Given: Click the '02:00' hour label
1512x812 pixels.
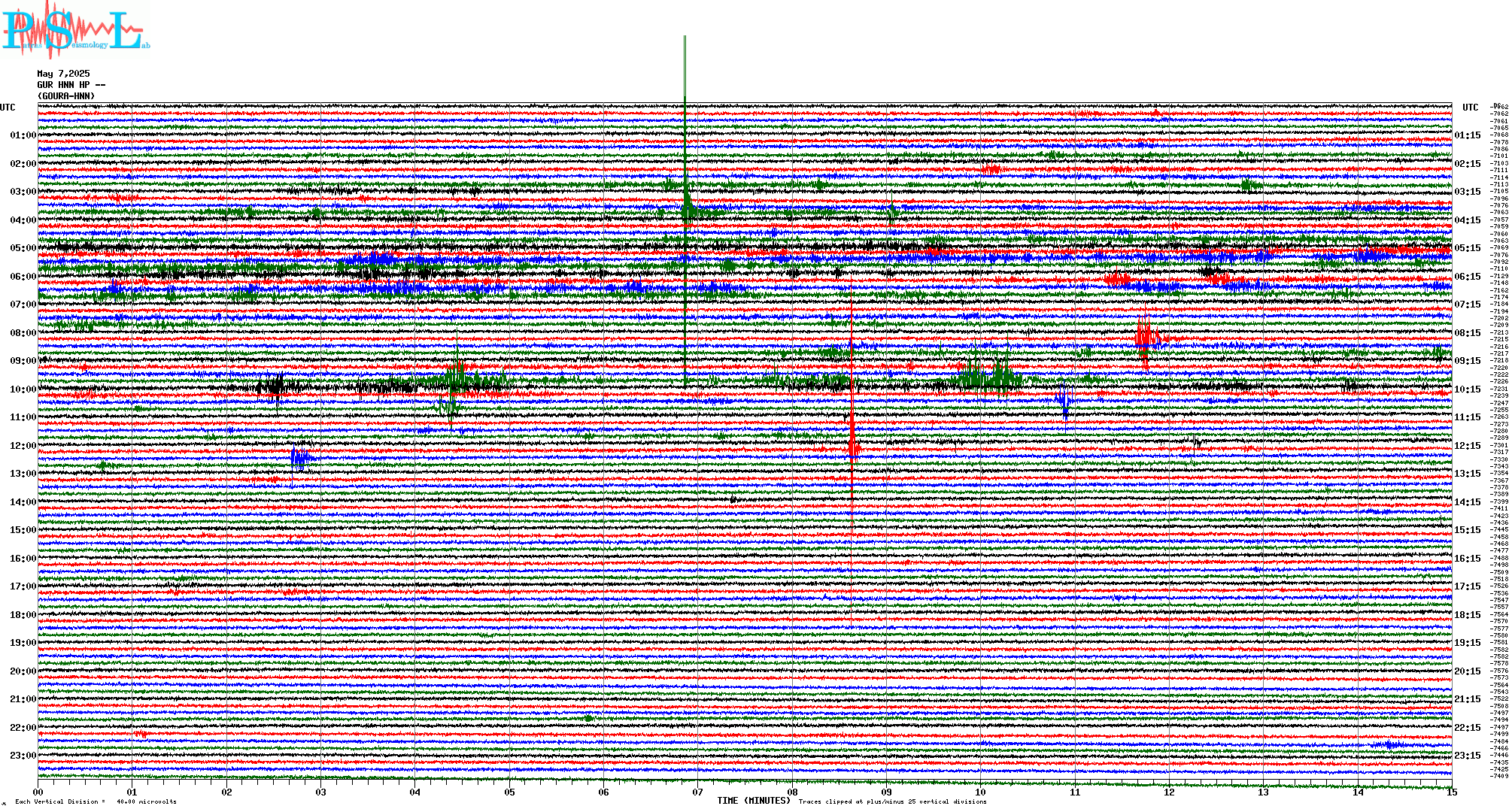Looking at the screenshot, I should click(23, 164).
